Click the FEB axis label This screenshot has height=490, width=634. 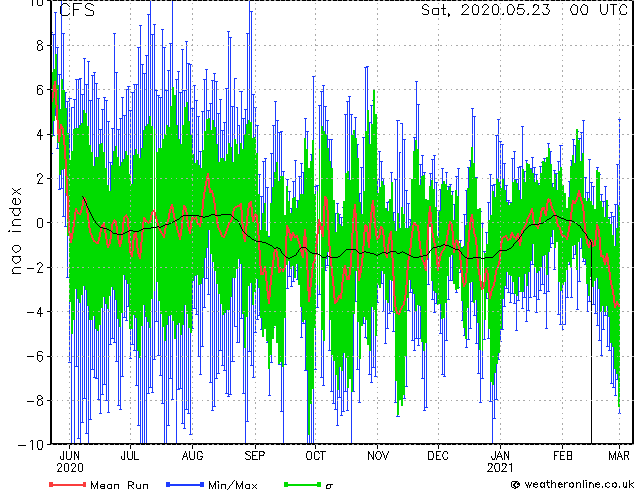pos(563,456)
